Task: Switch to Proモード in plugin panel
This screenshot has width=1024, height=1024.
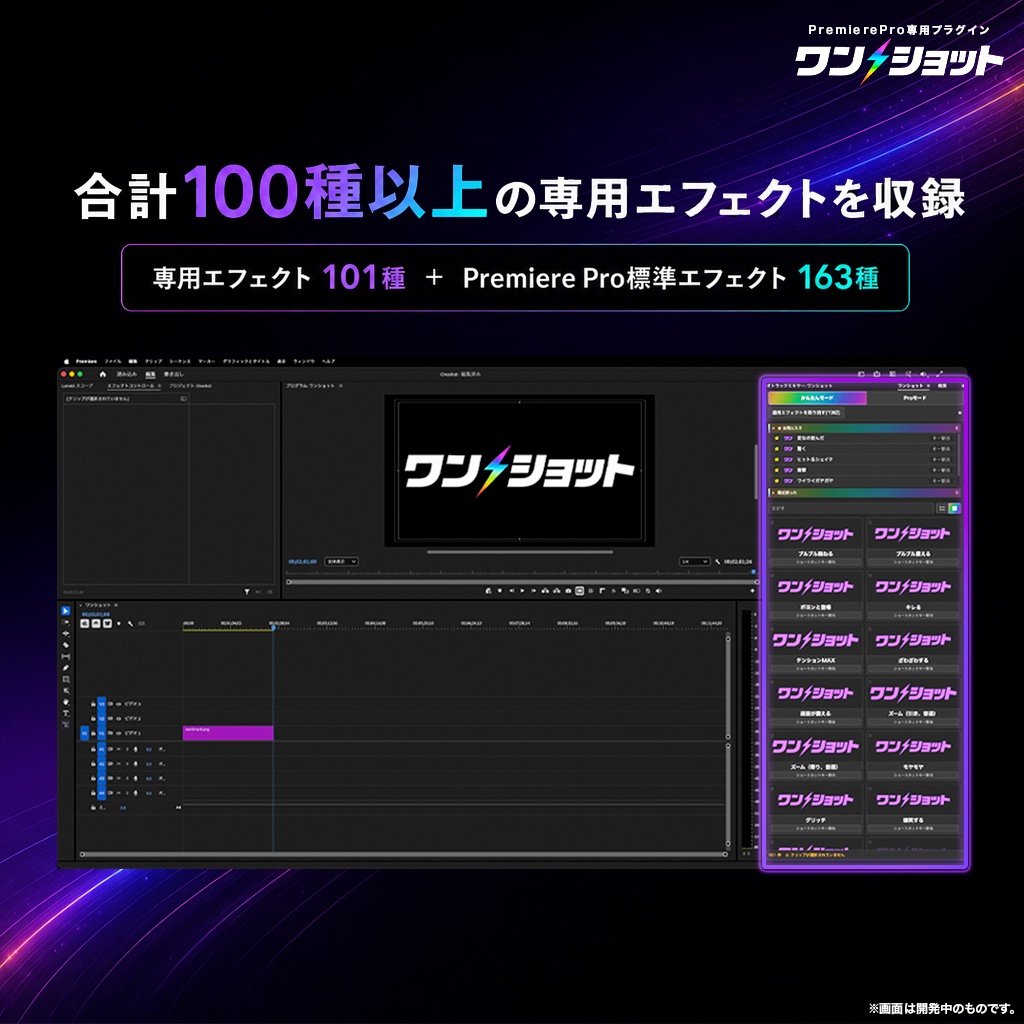Action: coord(914,398)
